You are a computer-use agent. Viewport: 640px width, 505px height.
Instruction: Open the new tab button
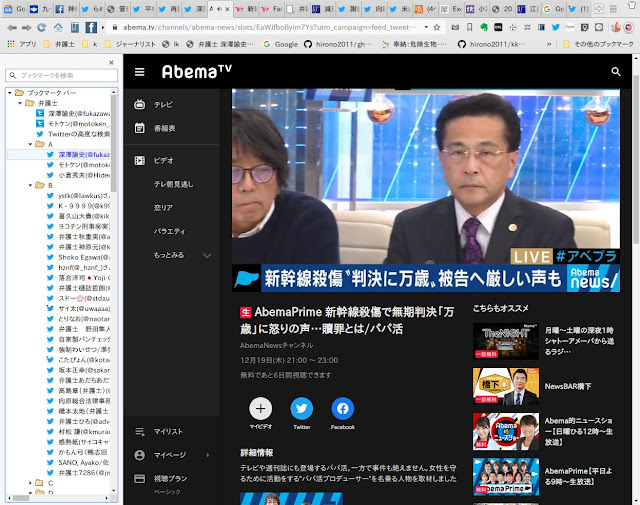tap(599, 9)
